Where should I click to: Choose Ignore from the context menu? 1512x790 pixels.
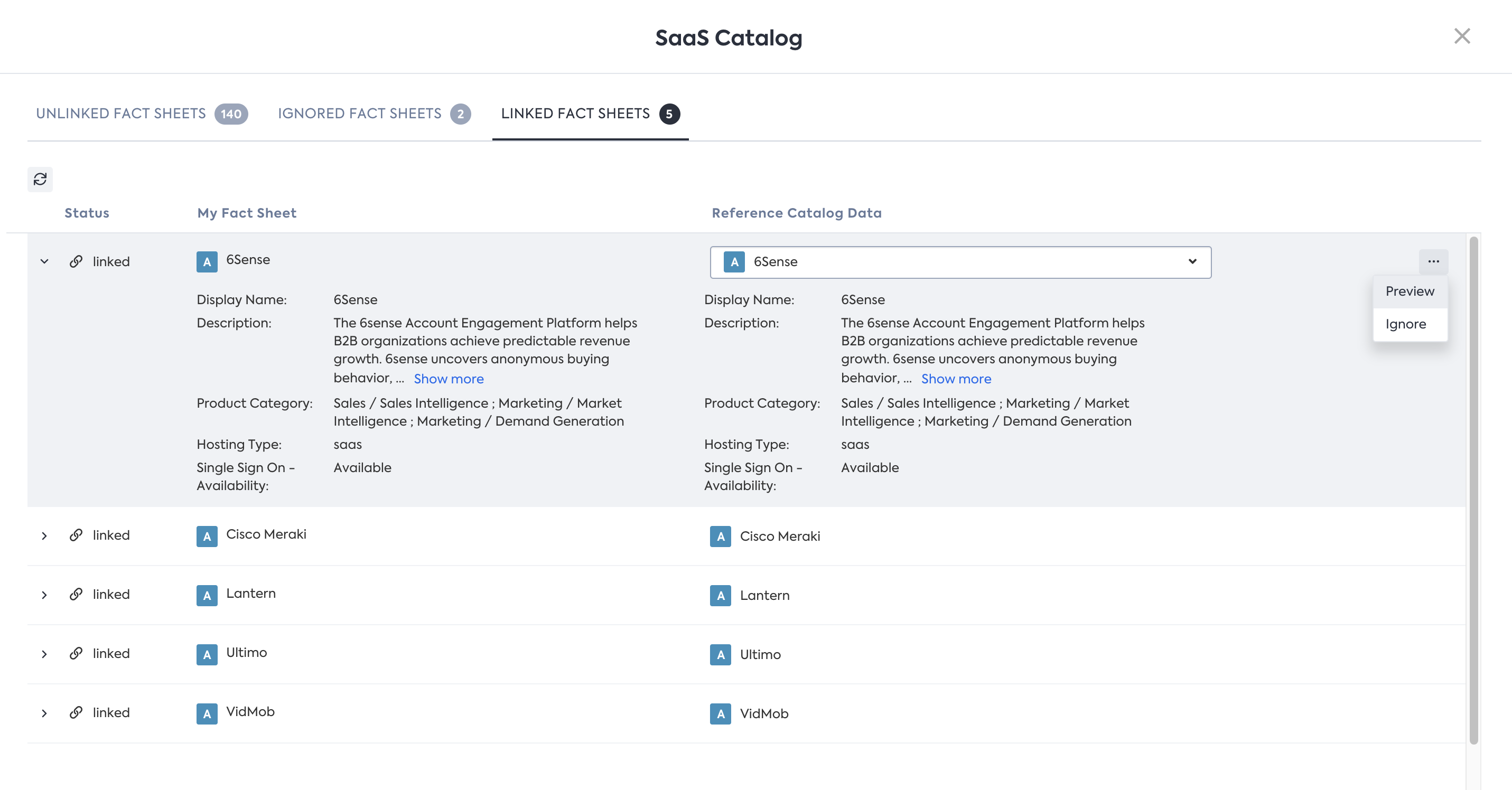(1405, 324)
